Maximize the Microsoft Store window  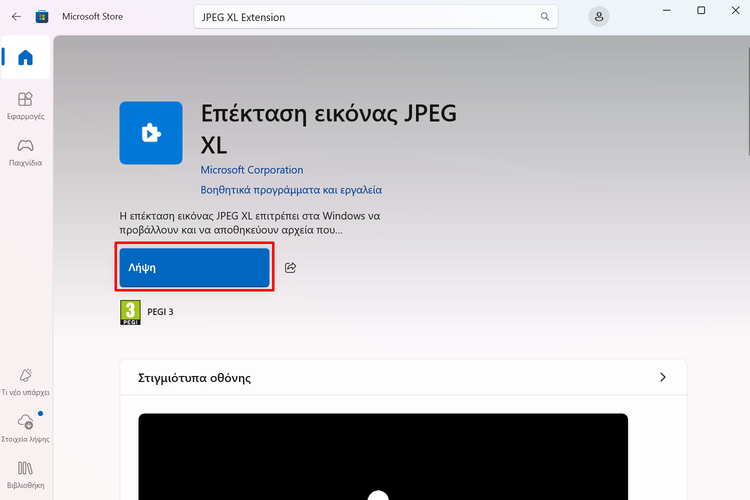click(701, 11)
